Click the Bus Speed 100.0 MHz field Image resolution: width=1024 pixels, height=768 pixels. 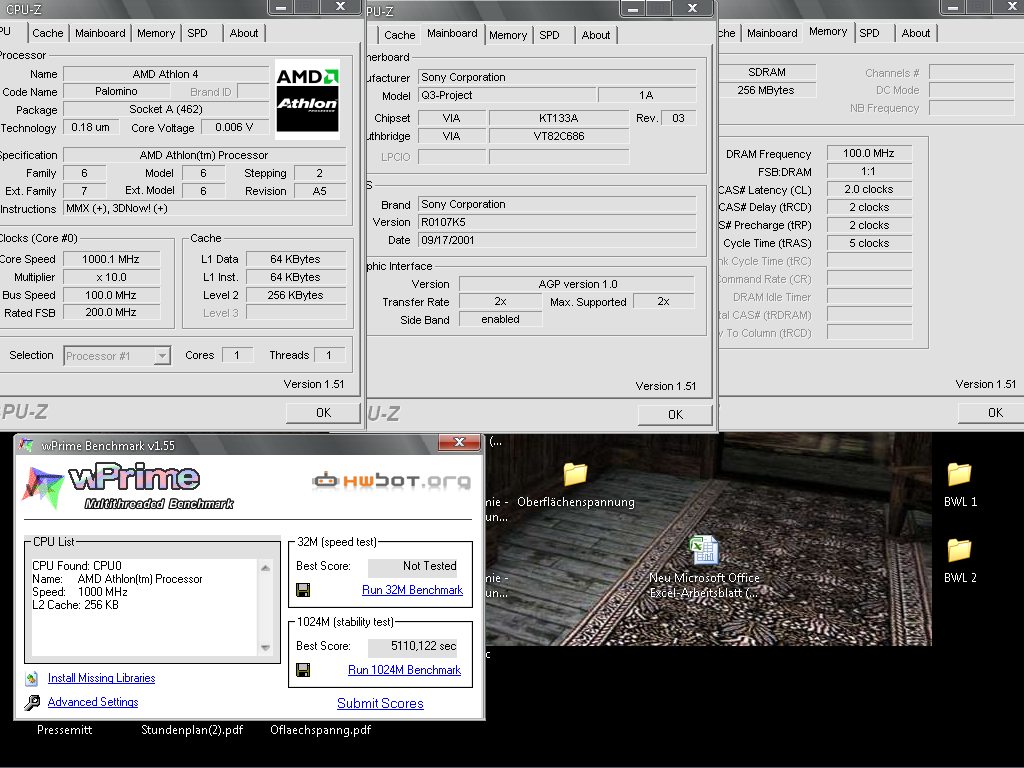click(111, 295)
